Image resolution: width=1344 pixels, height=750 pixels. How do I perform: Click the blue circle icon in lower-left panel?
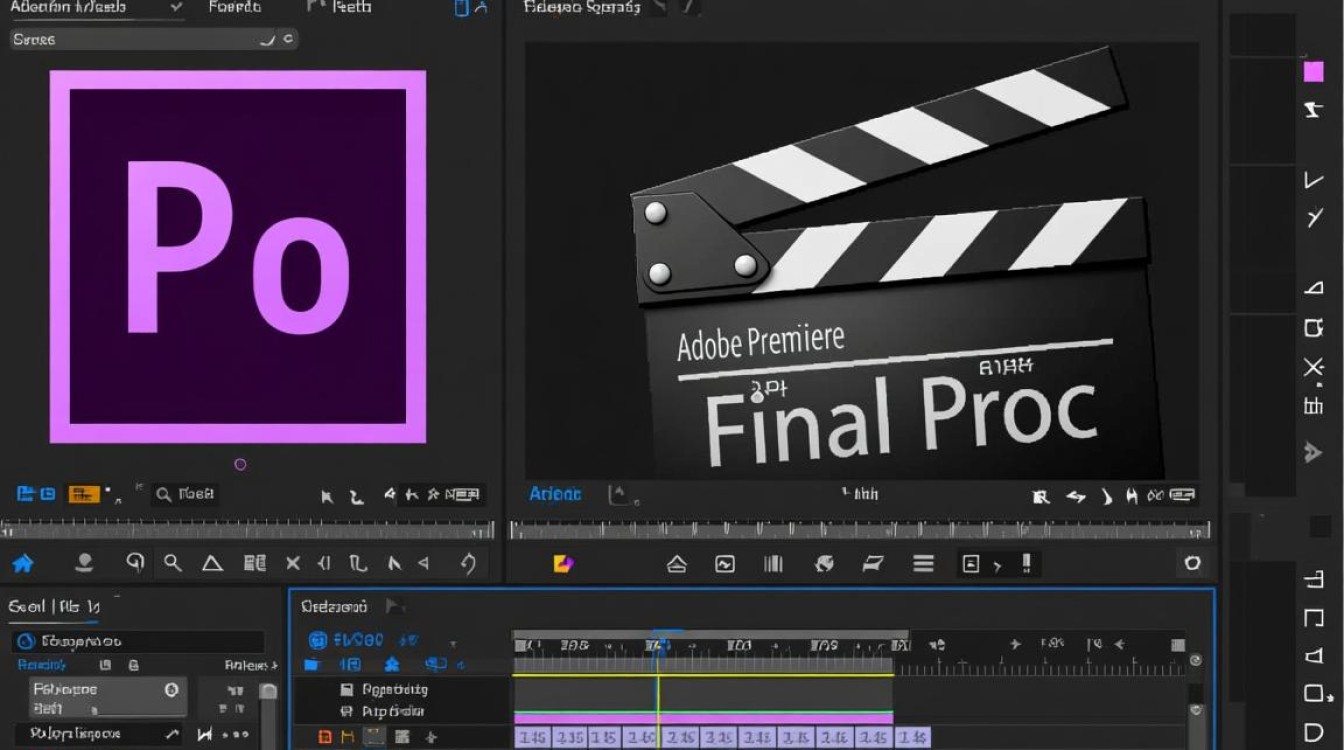point(27,641)
